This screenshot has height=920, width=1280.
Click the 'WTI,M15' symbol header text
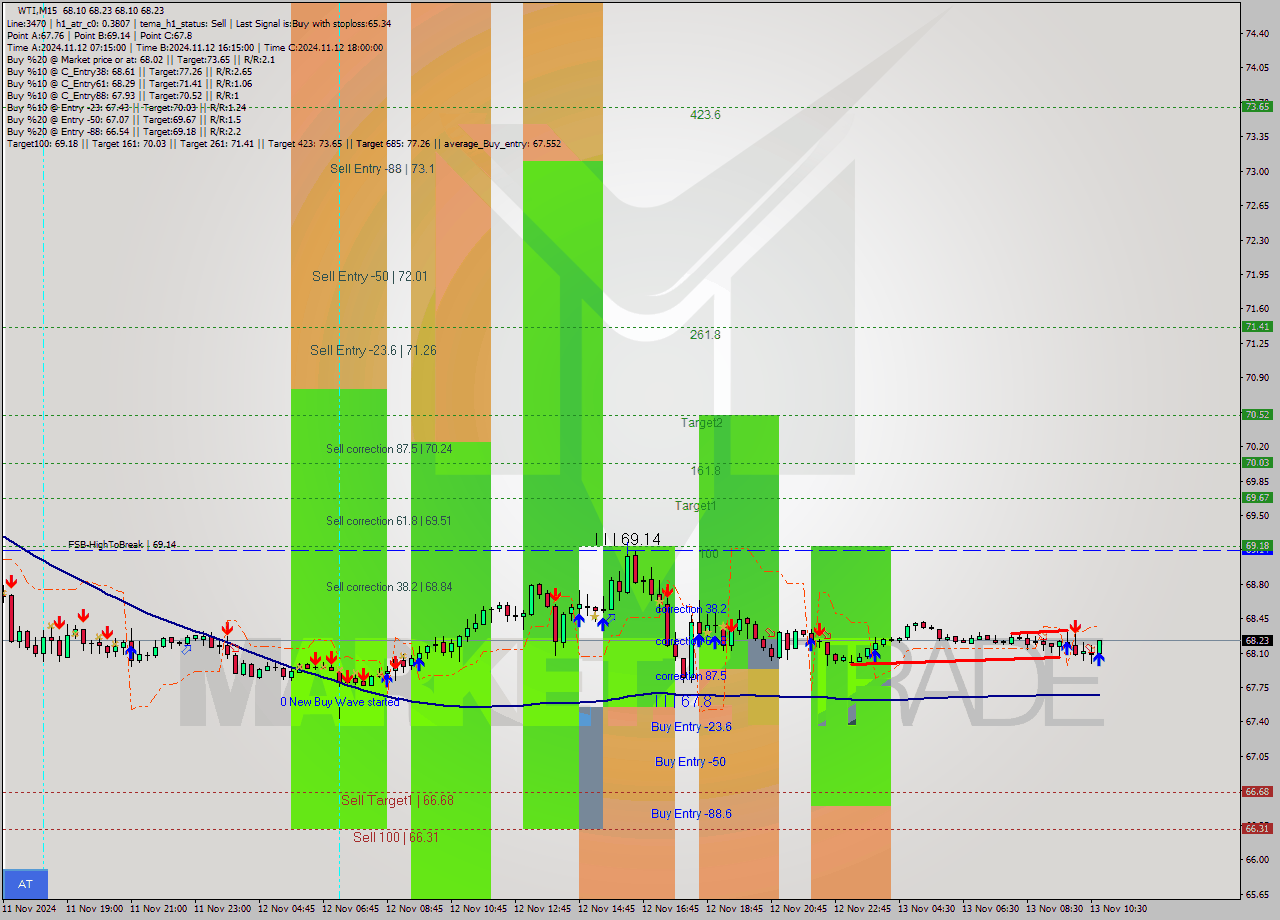(x=37, y=11)
